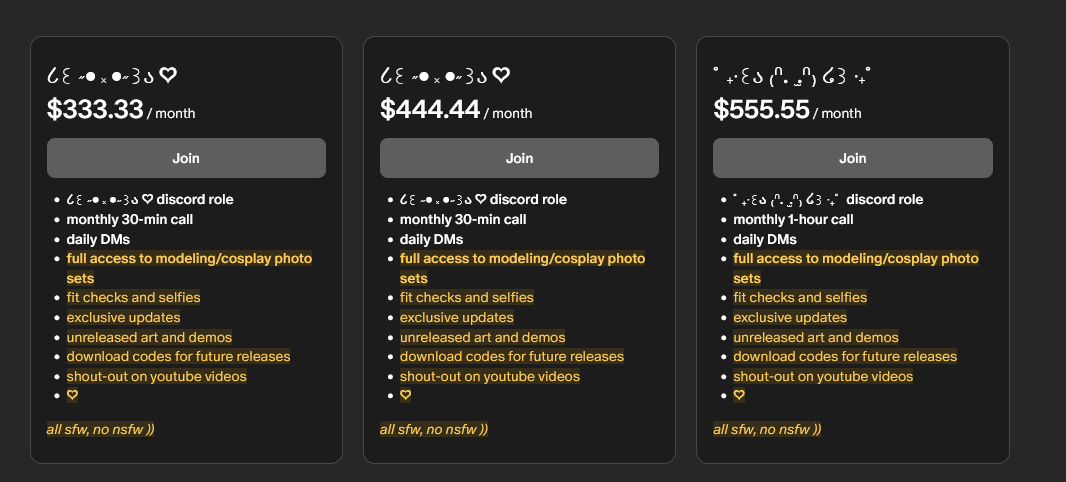Join the $555.55 monthly membership
The width and height of the screenshot is (1066, 482).
[852, 158]
